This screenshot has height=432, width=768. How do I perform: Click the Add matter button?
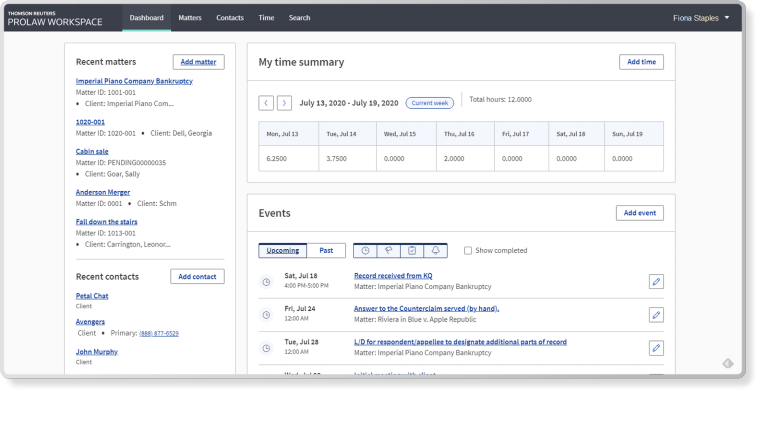pyautogui.click(x=196, y=62)
